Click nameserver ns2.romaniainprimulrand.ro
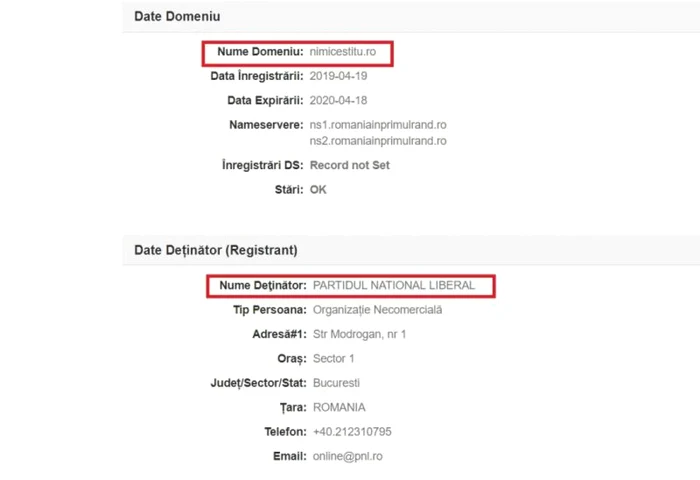This screenshot has width=700, height=480. tap(378, 141)
